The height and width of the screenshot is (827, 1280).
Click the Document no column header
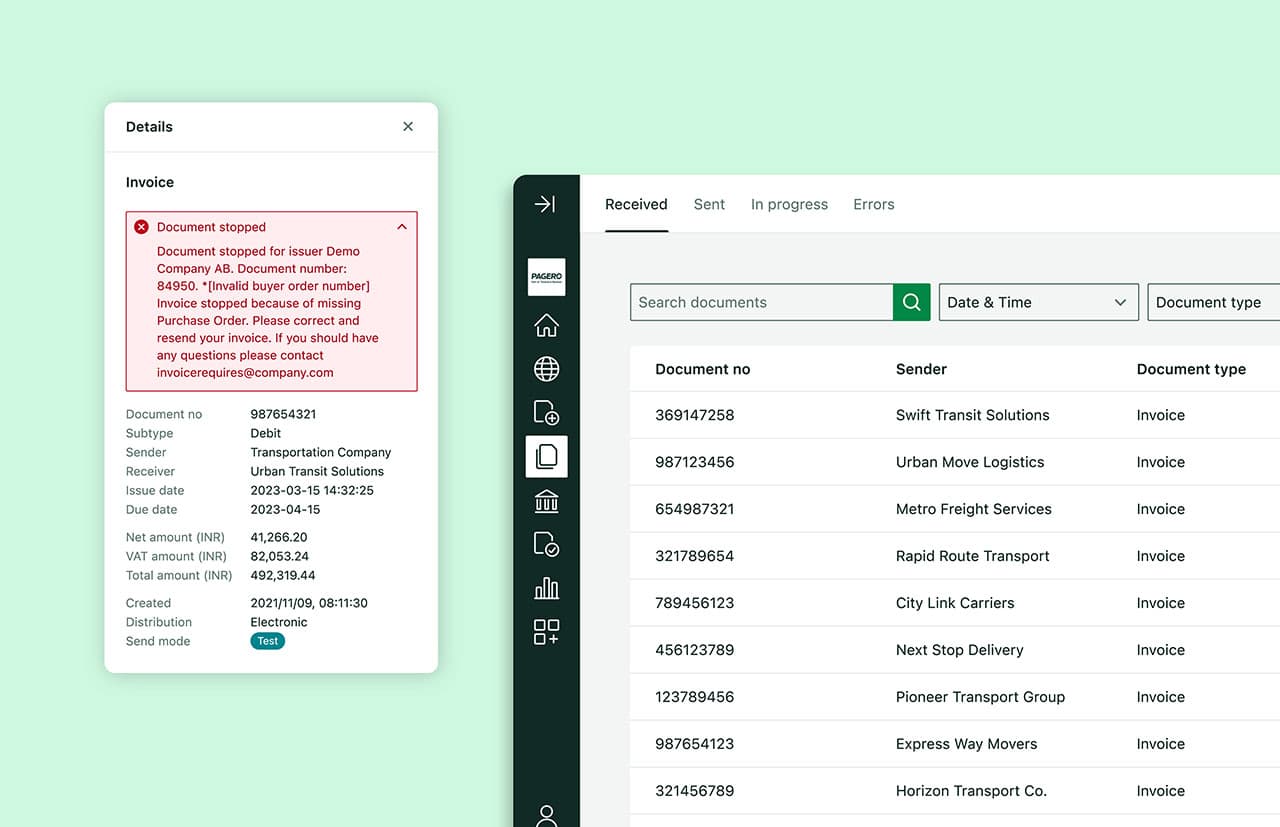click(702, 369)
